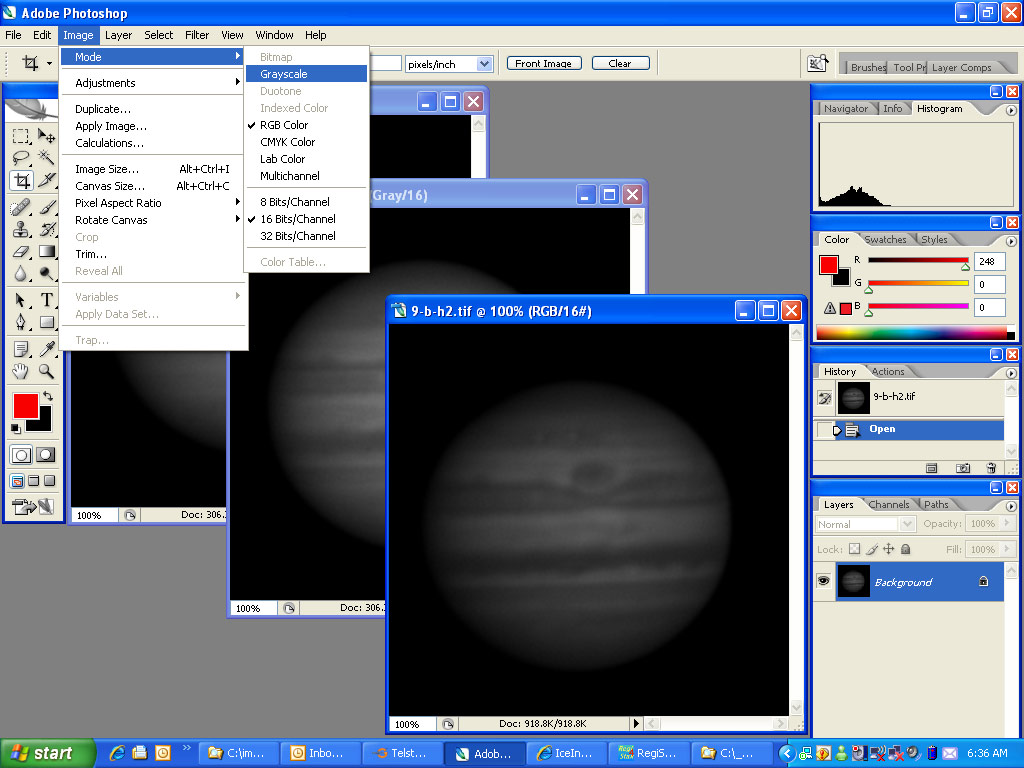Click the foreground red color swatch in toolbox
Image resolution: width=1024 pixels, height=768 pixels.
[x=25, y=406]
